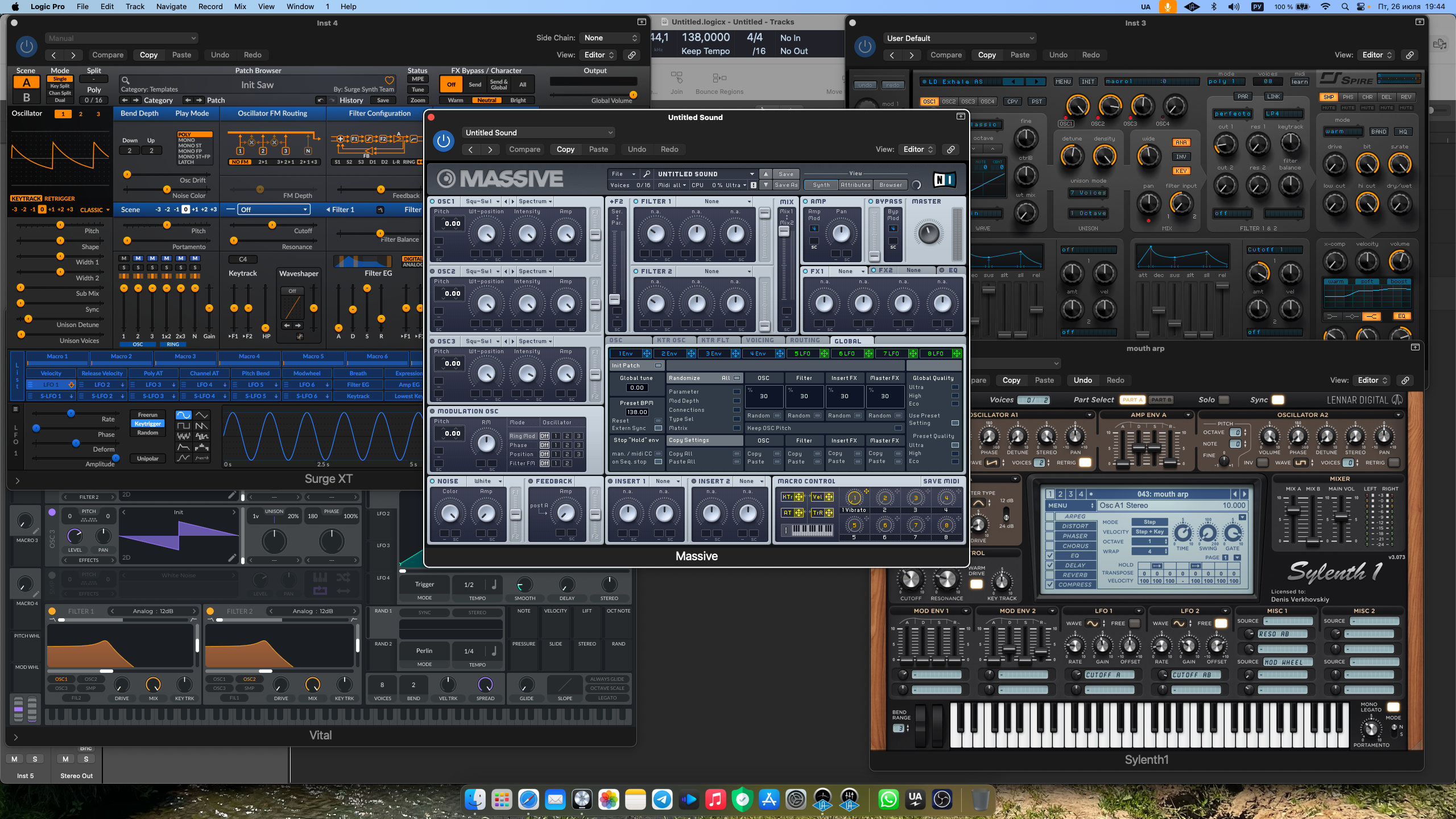The height and width of the screenshot is (819, 1456).
Task: Click Global tune 0.00 field in Massive
Action: (x=636, y=388)
